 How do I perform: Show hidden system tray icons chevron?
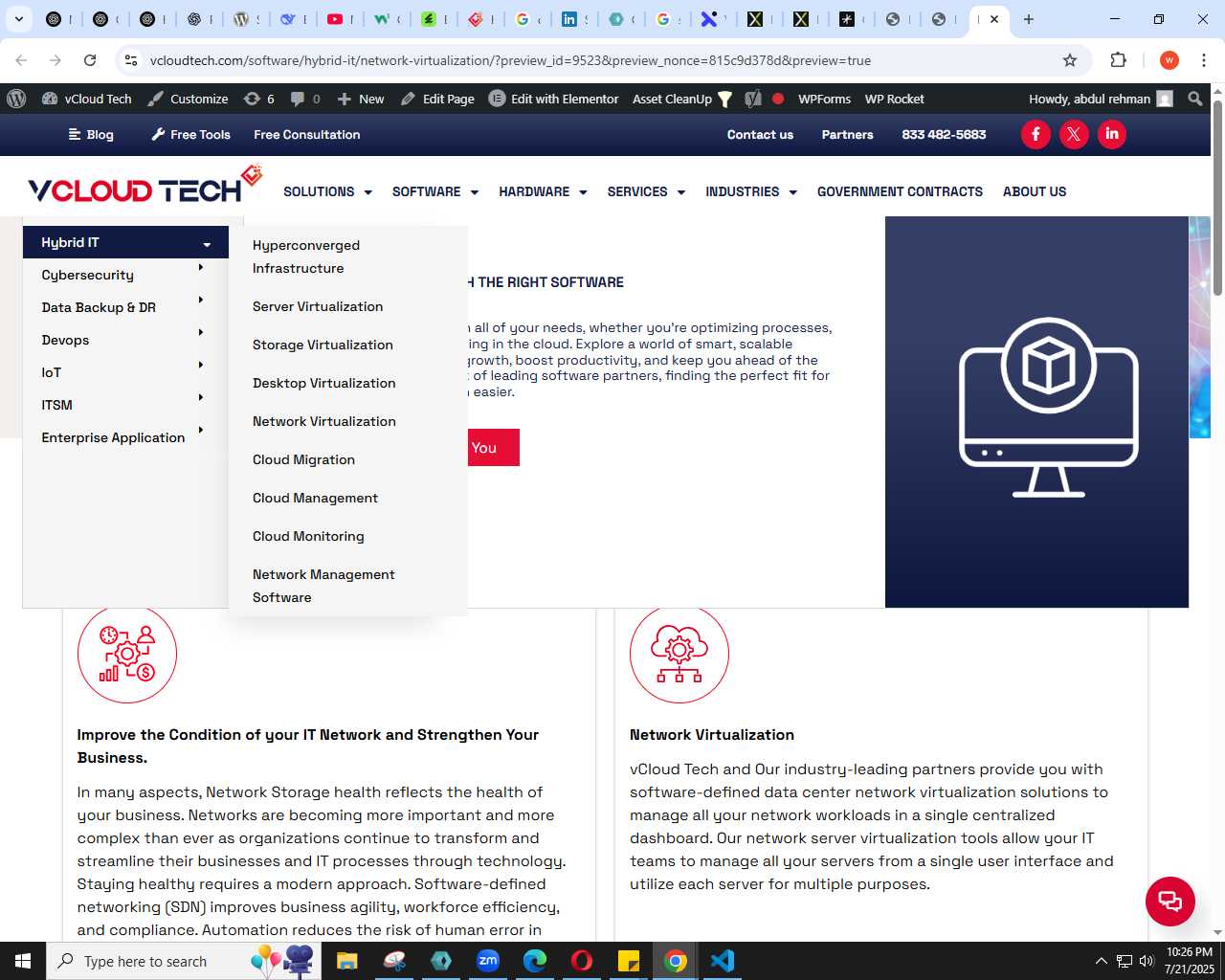1101,961
